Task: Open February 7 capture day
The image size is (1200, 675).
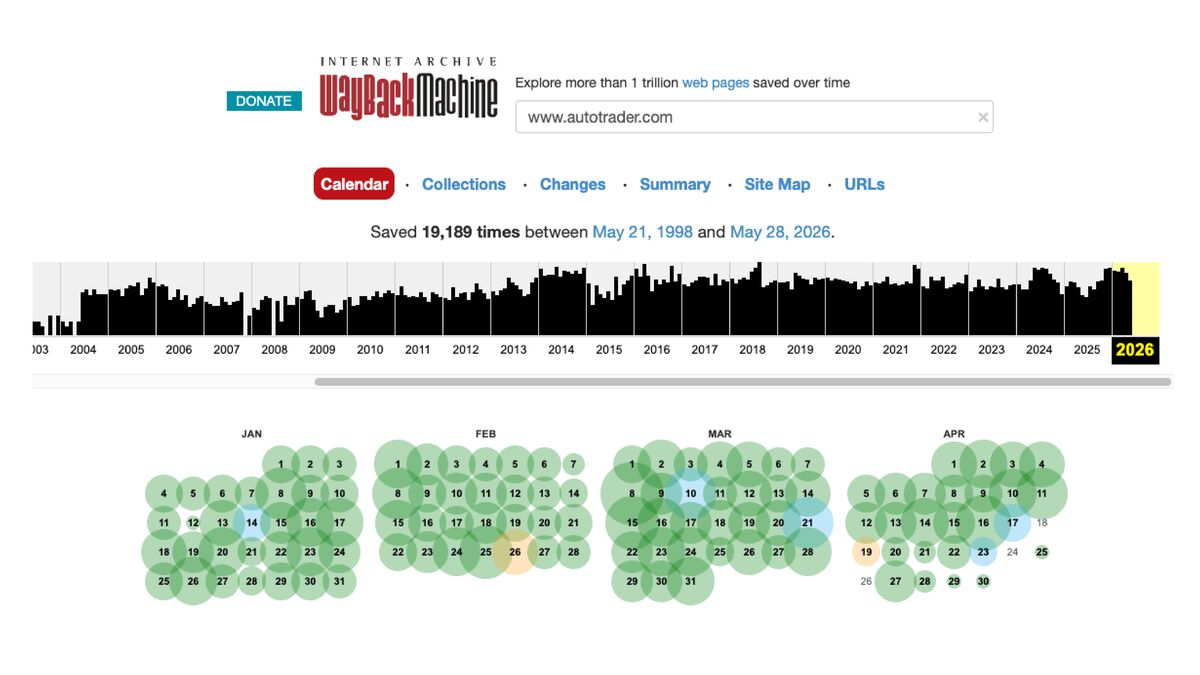Action: click(573, 464)
